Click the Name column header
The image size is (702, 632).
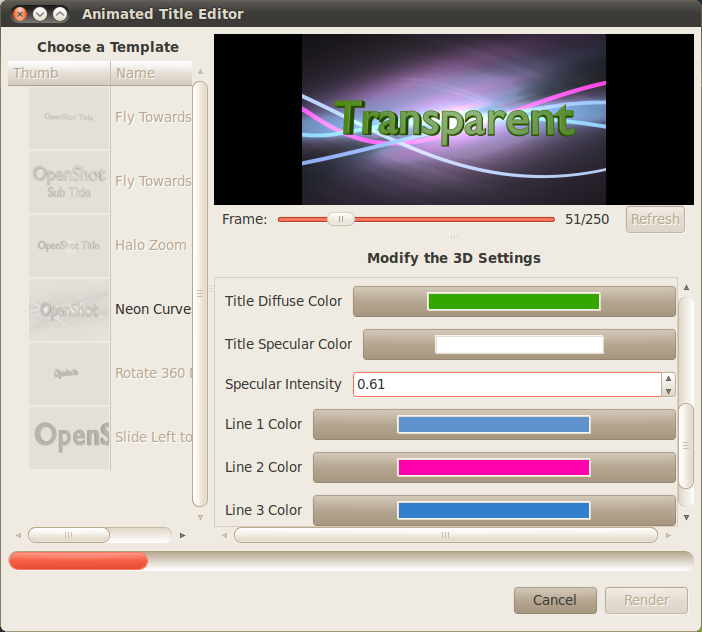150,73
